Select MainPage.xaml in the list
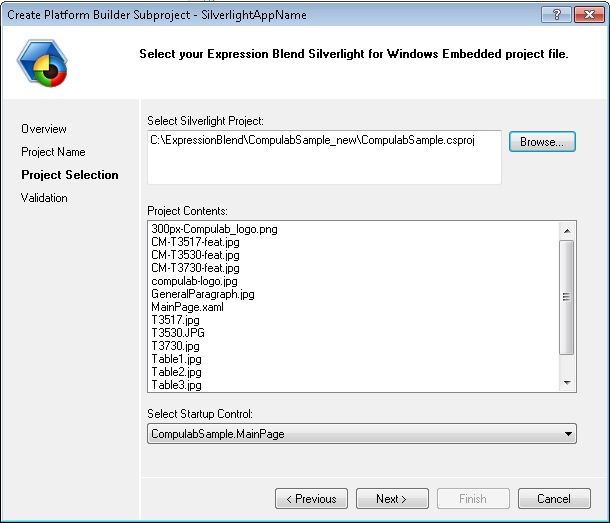The width and height of the screenshot is (610, 523). pyautogui.click(x=188, y=307)
